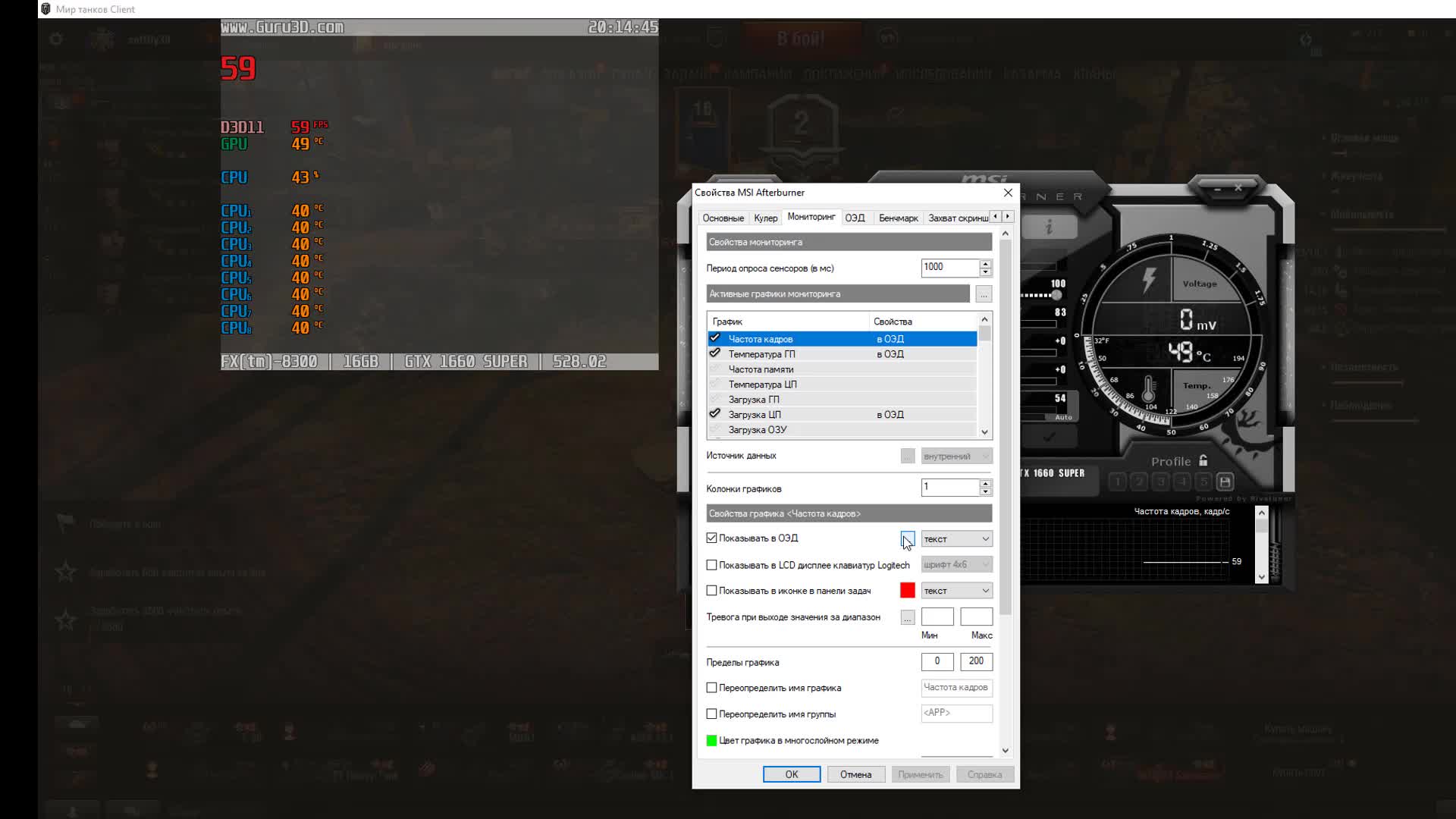Click the benchmark tab icon
The height and width of the screenshot is (819, 1456).
[x=896, y=217]
